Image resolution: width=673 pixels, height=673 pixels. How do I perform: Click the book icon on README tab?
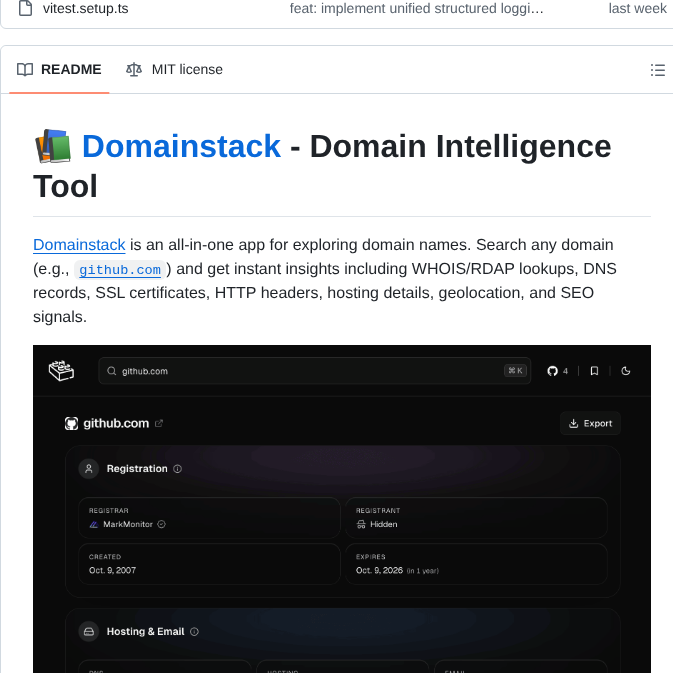tap(25, 70)
